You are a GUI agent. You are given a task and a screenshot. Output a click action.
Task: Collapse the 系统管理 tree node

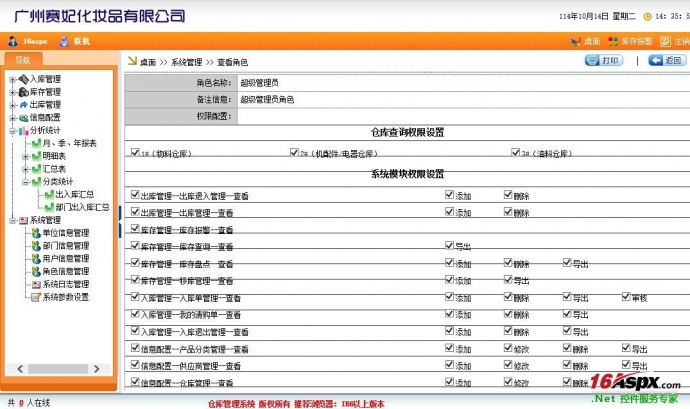coord(13,221)
